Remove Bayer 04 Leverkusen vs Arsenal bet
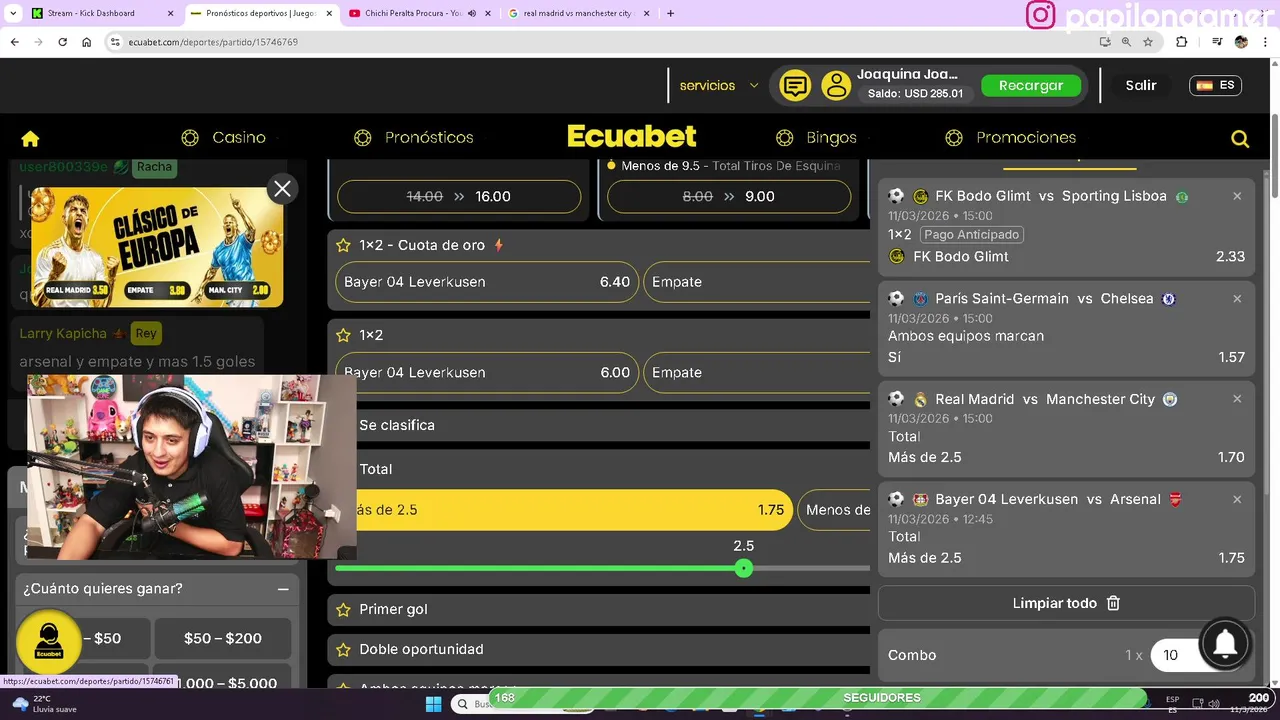Image resolution: width=1280 pixels, height=720 pixels. pyautogui.click(x=1237, y=499)
